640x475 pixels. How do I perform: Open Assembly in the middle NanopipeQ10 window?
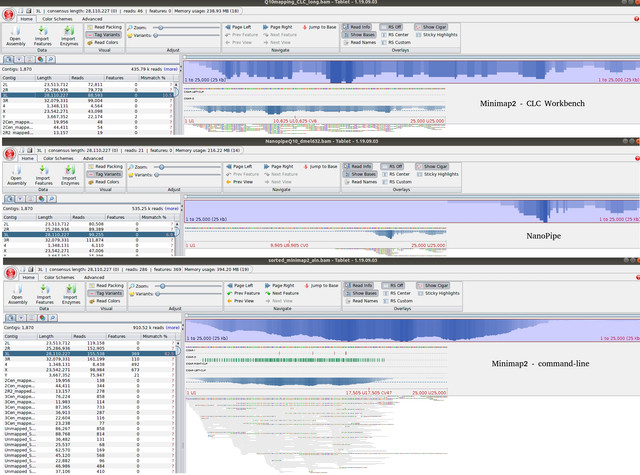coord(17,175)
